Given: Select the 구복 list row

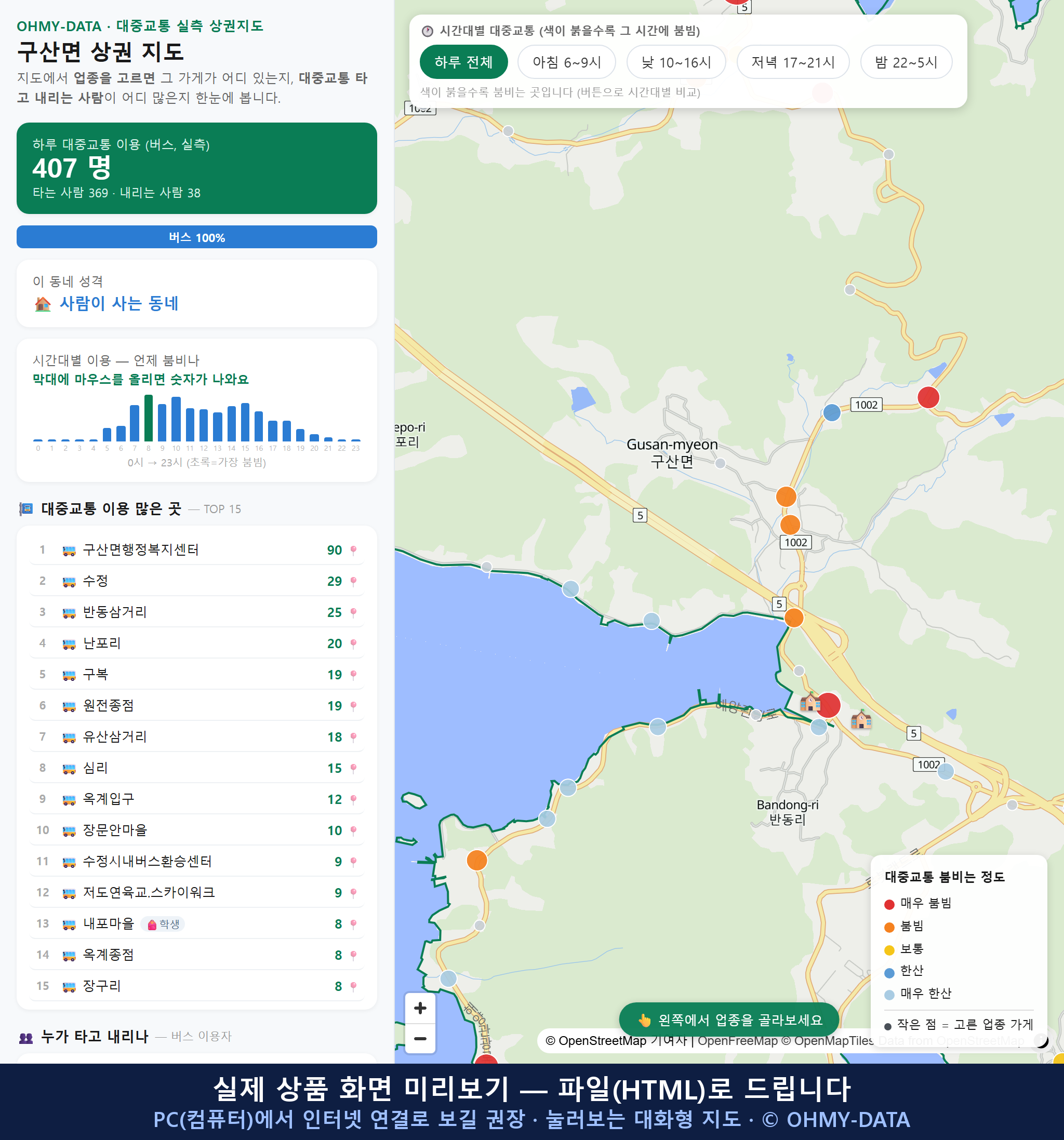Looking at the screenshot, I should pos(197,674).
